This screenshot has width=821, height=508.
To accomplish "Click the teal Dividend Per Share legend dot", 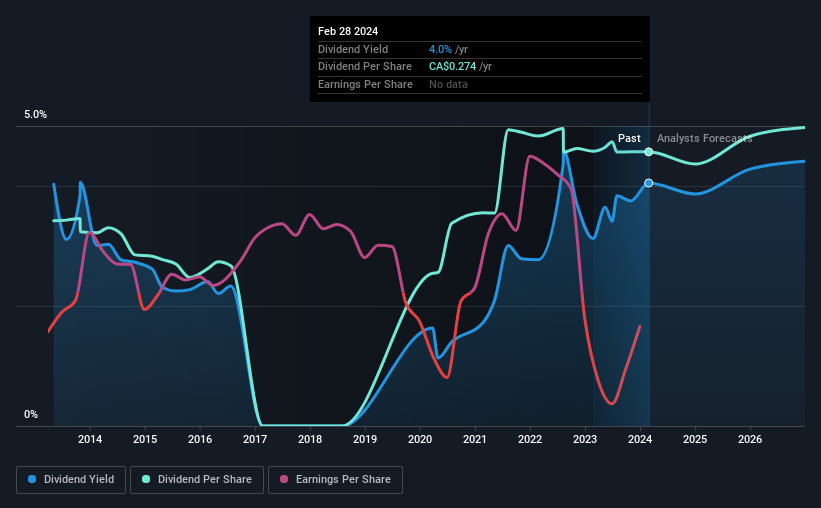I will 146,479.
